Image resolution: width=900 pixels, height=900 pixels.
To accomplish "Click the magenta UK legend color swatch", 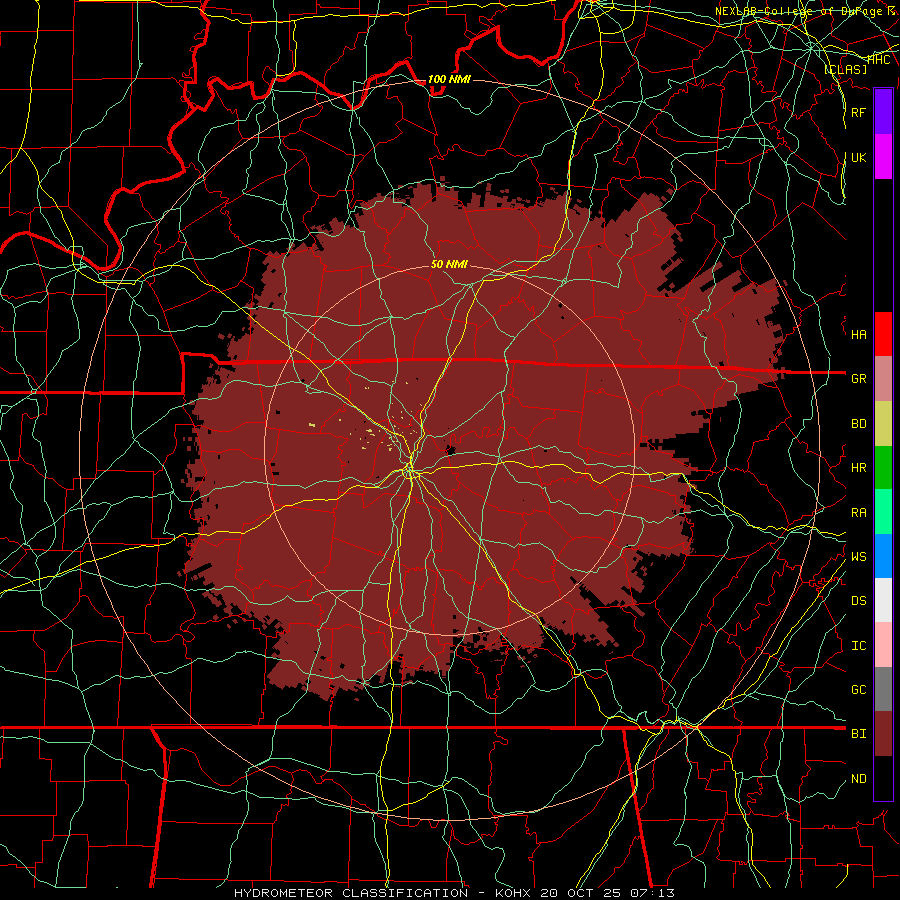I will (x=883, y=157).
